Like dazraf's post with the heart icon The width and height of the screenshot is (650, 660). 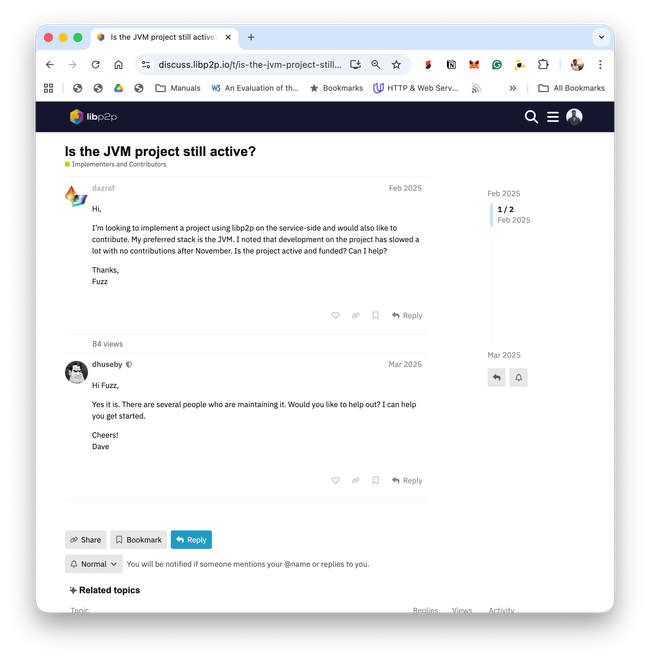335,315
